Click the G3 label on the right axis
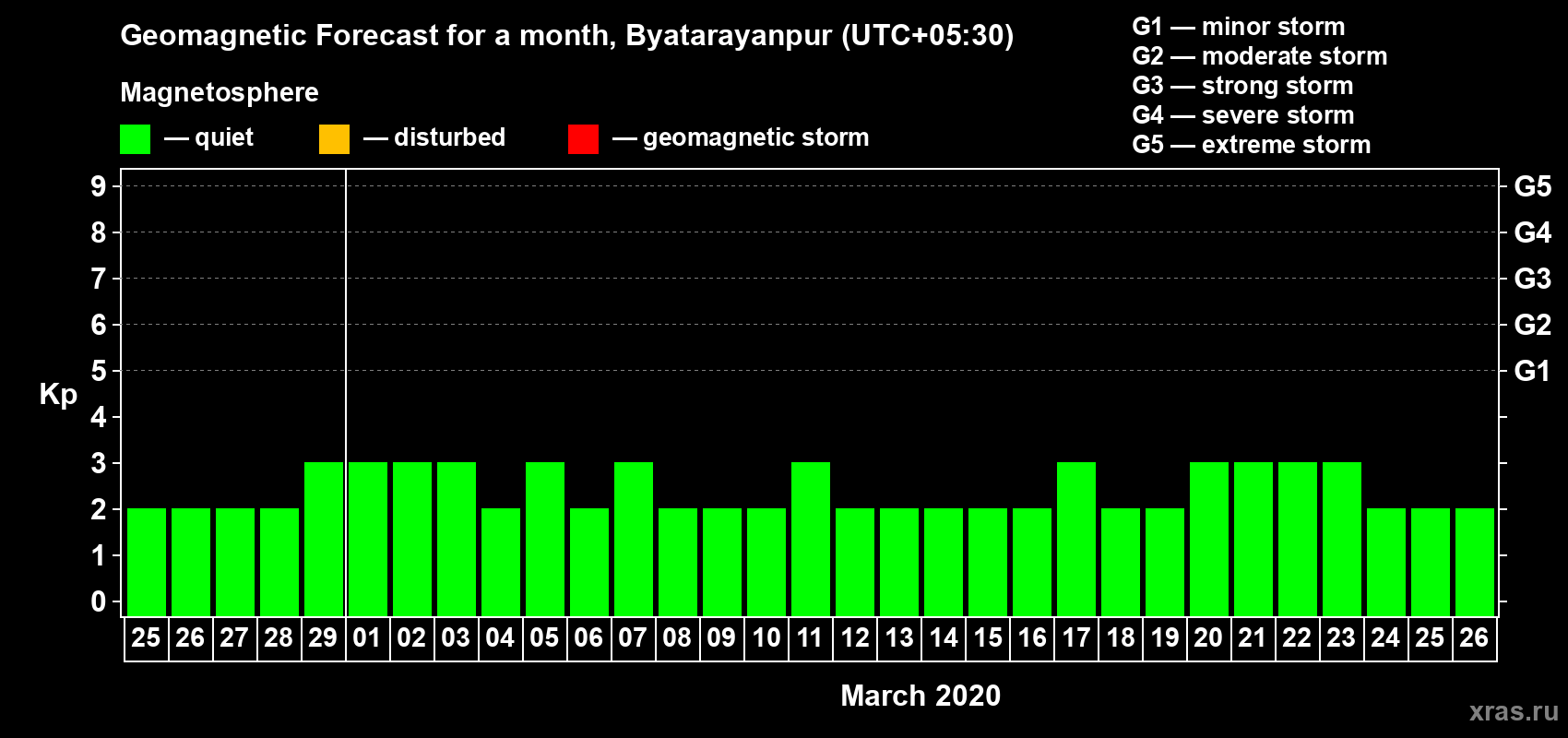The height and width of the screenshot is (738, 1568). pos(1532,279)
